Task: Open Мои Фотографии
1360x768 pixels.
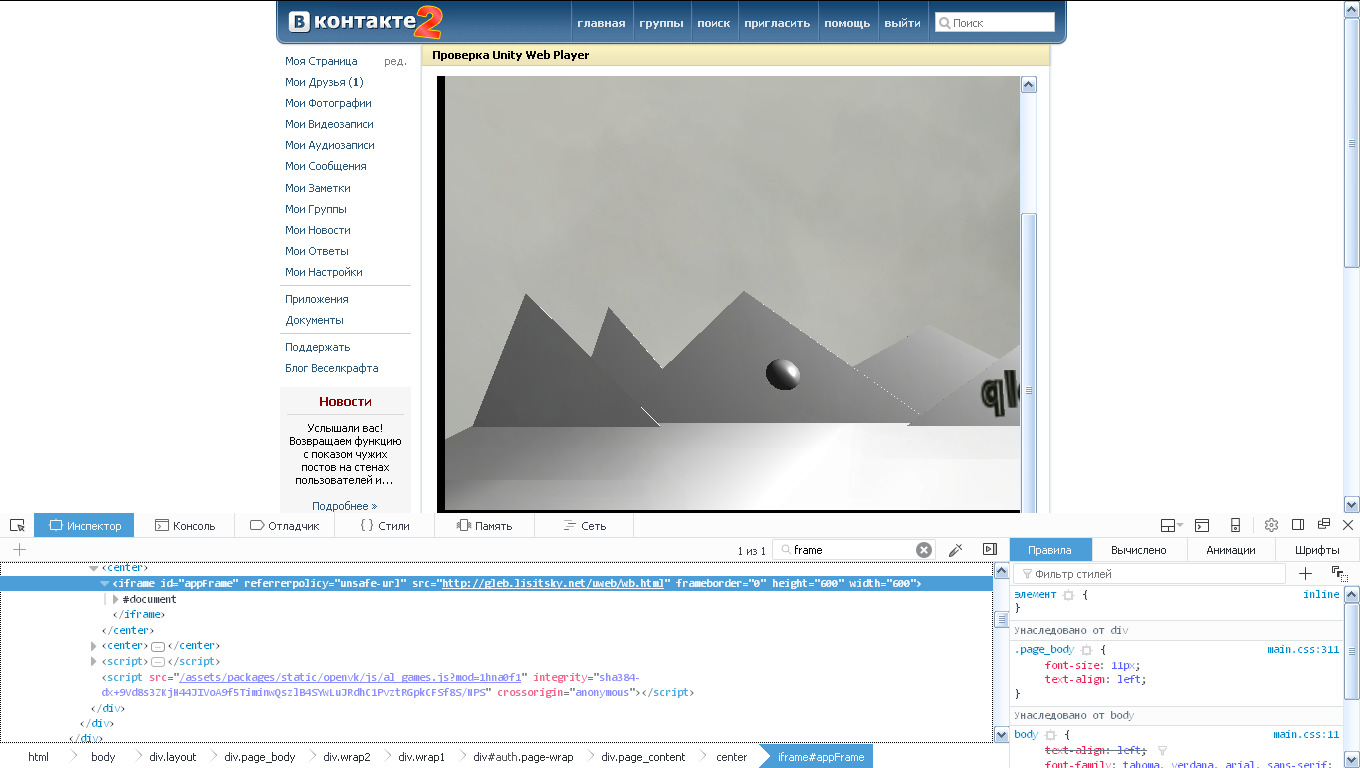Action: [328, 103]
